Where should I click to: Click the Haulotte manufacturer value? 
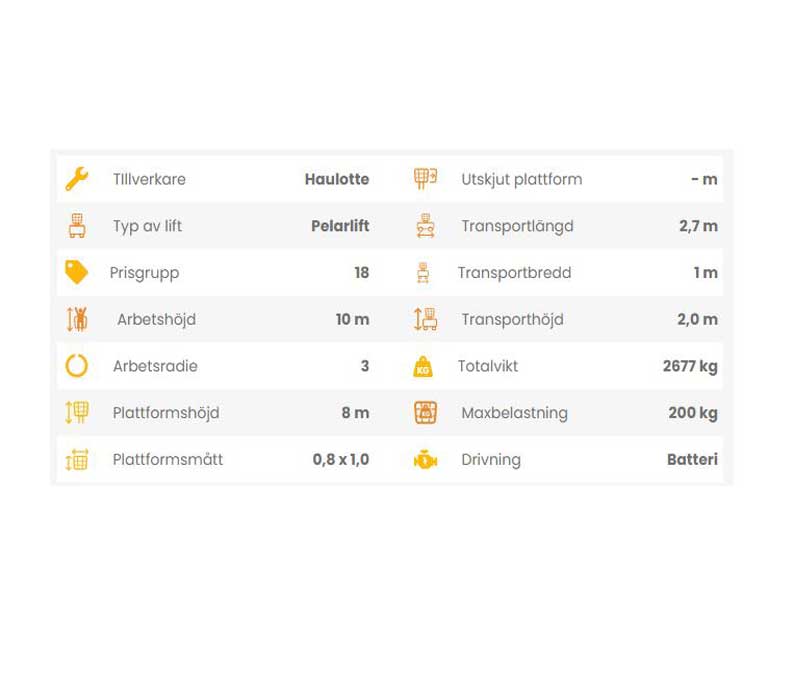pos(336,179)
